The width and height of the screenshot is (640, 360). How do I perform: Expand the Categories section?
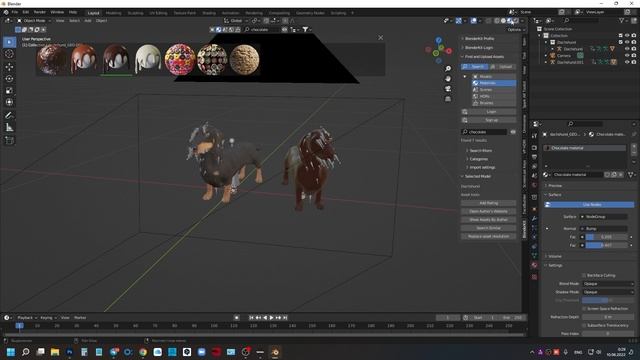click(x=478, y=159)
